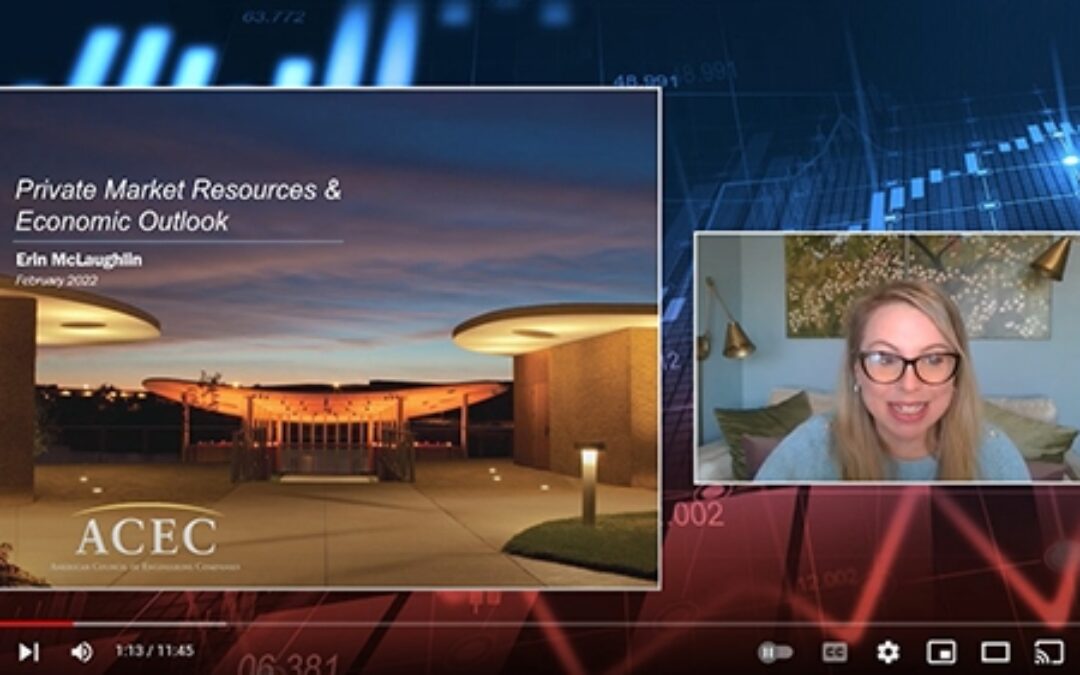Seek to the end of the buffered gray section
This screenshot has height=675, width=1080.
pos(224,624)
